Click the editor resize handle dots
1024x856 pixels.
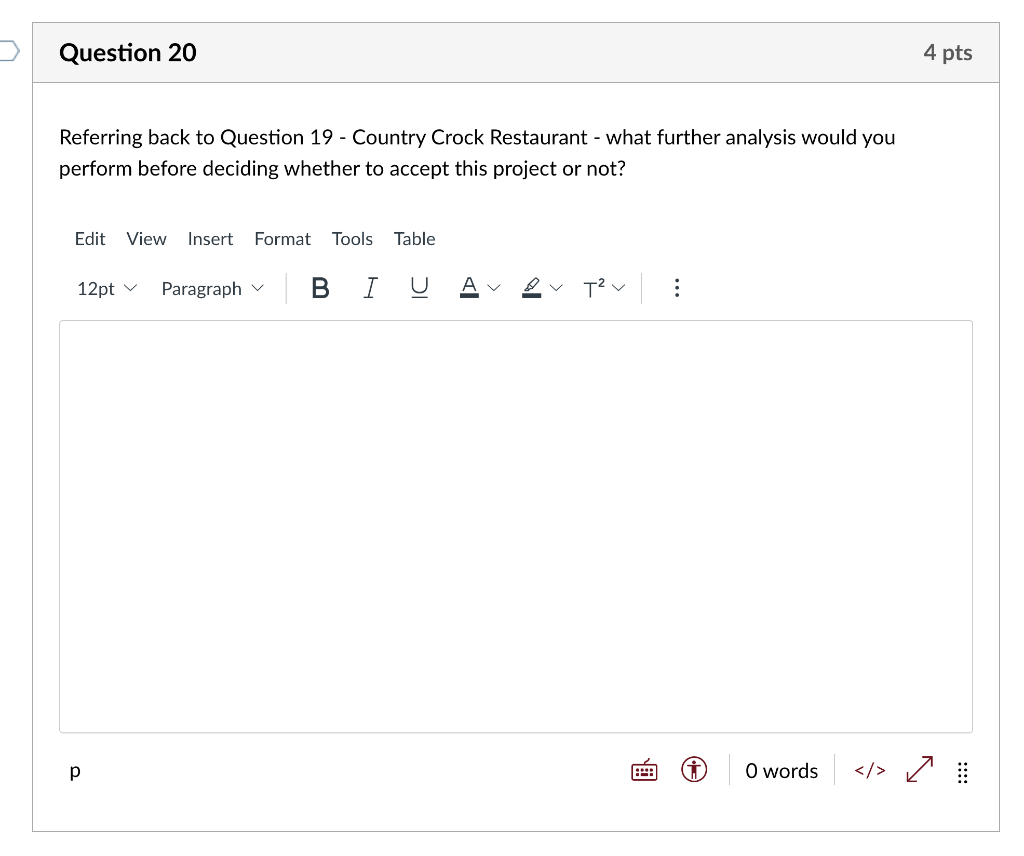tap(963, 772)
